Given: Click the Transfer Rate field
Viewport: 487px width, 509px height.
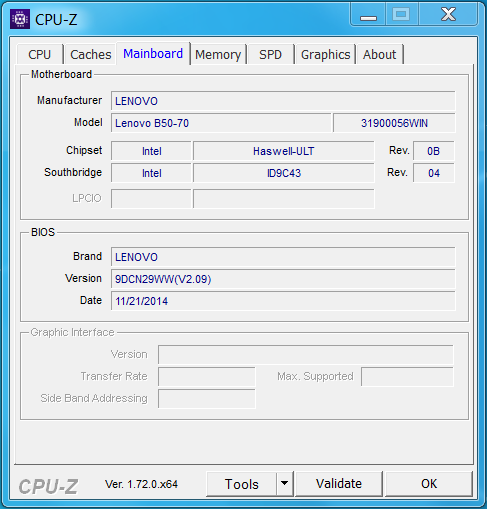Looking at the screenshot, I should click(x=207, y=377).
